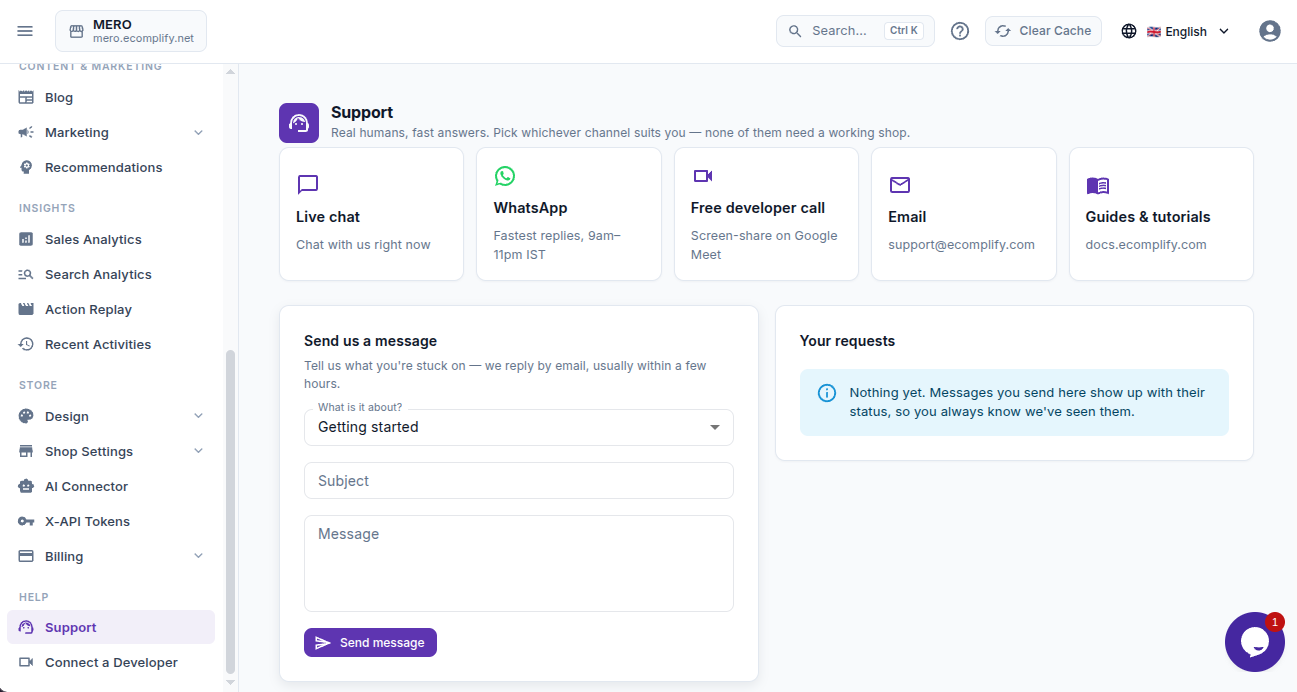Viewport: 1297px width, 692px height.
Task: Expand the Design submenu chevron
Action: coord(198,417)
